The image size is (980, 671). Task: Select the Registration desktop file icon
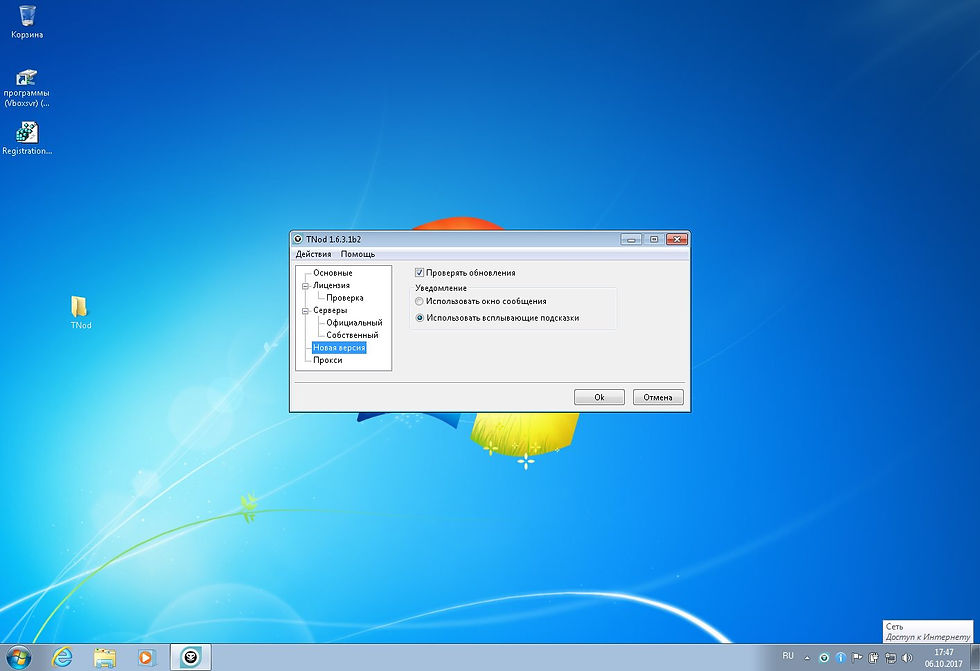27,138
